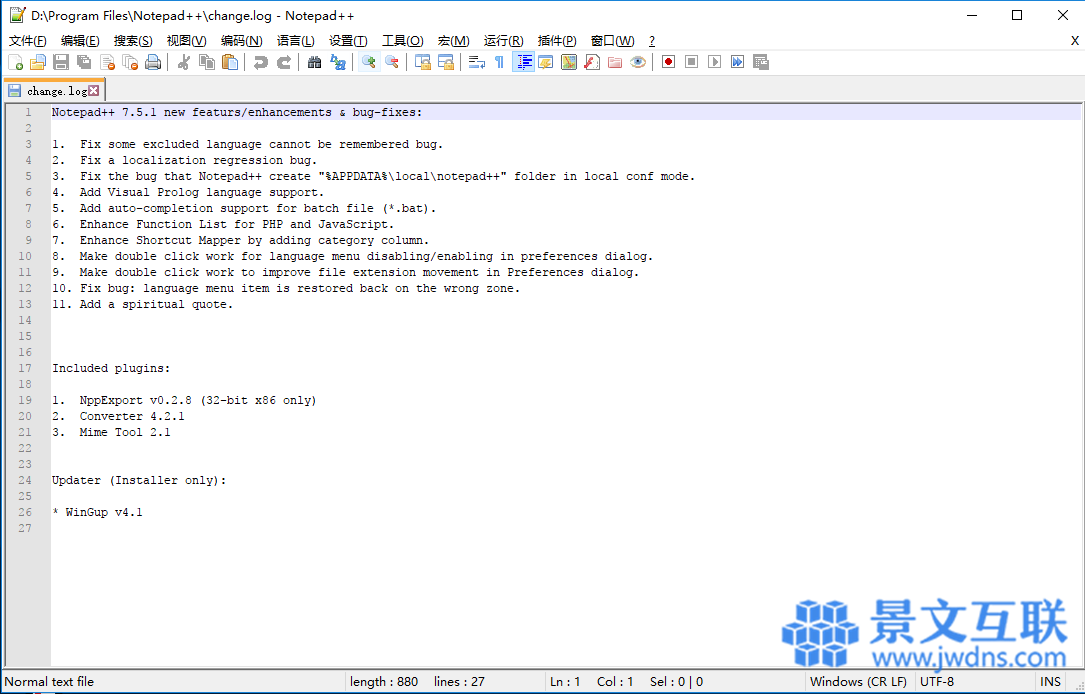The width and height of the screenshot is (1085, 694).
Task: Toggle Show All Characters pilcrow icon
Action: tap(500, 62)
